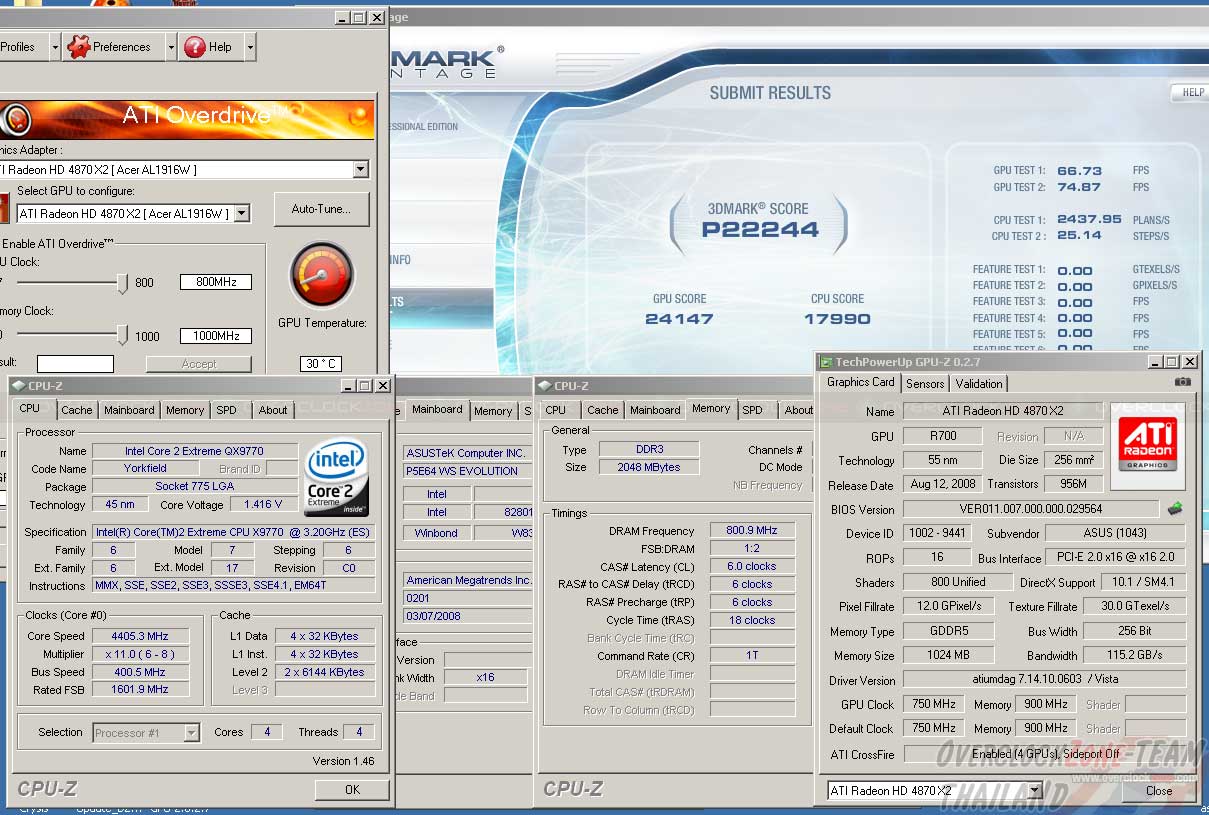Viewport: 1209px width, 815px height.
Task: Click the Yorkfield code name field
Action: pos(146,468)
